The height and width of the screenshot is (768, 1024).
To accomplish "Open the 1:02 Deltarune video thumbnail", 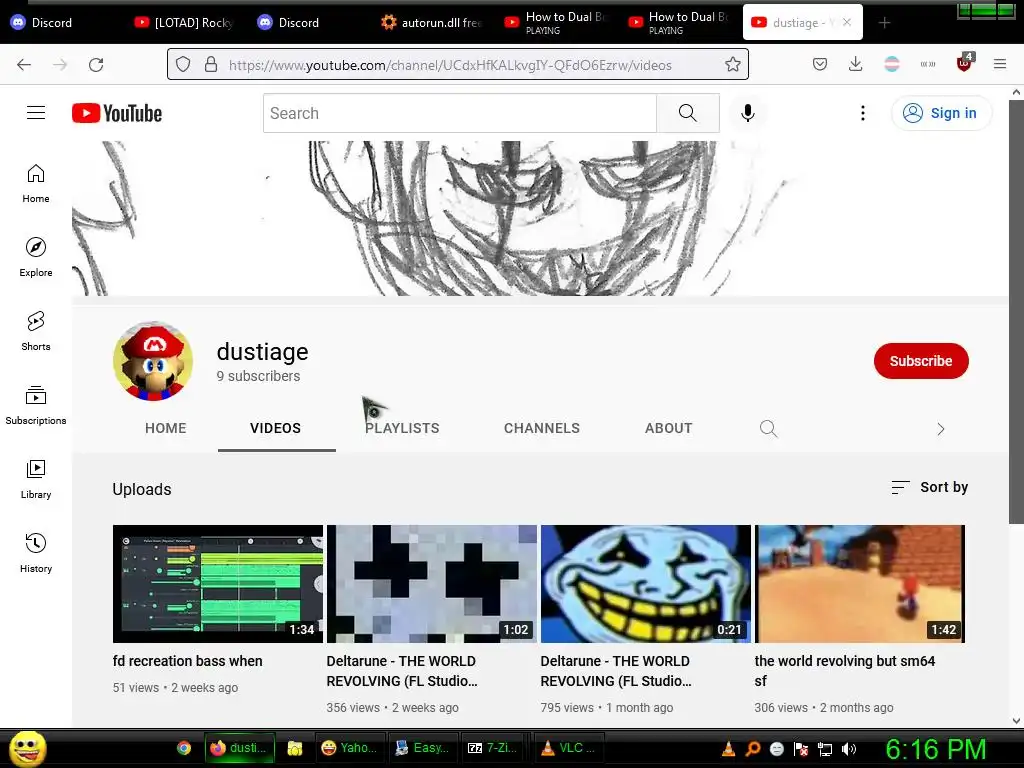I will tap(432, 584).
